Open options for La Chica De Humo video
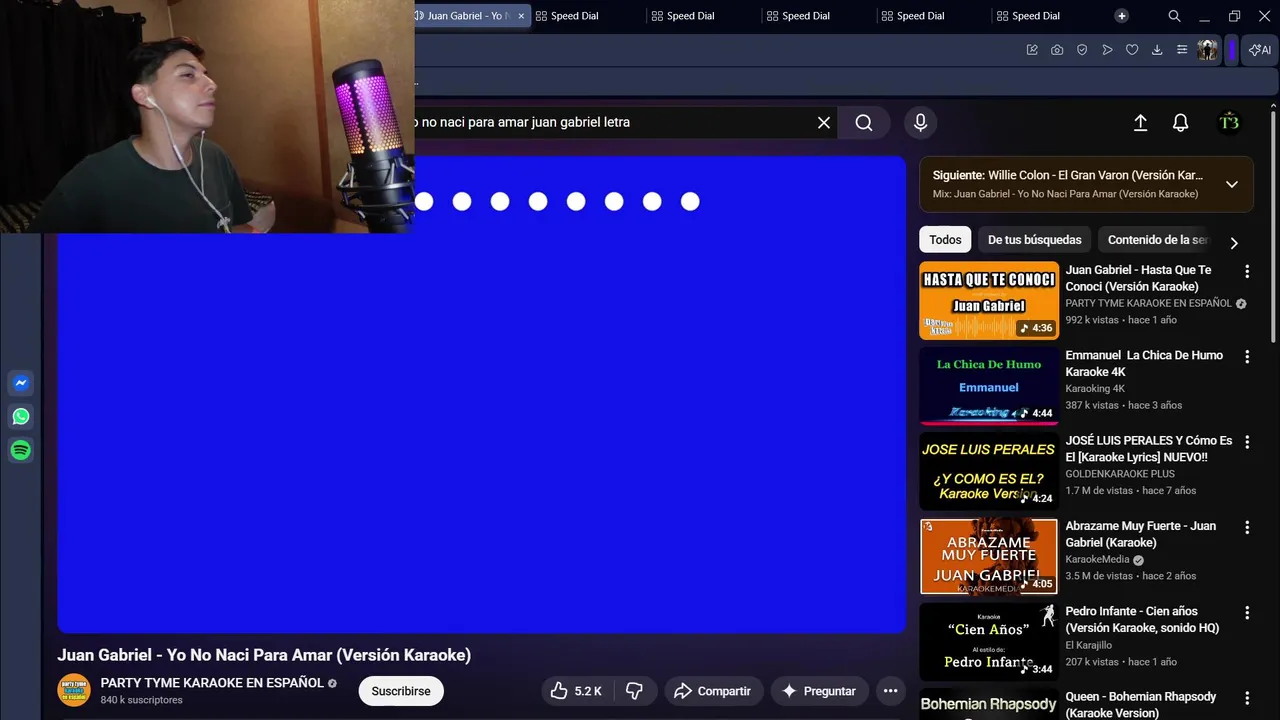 click(1246, 357)
